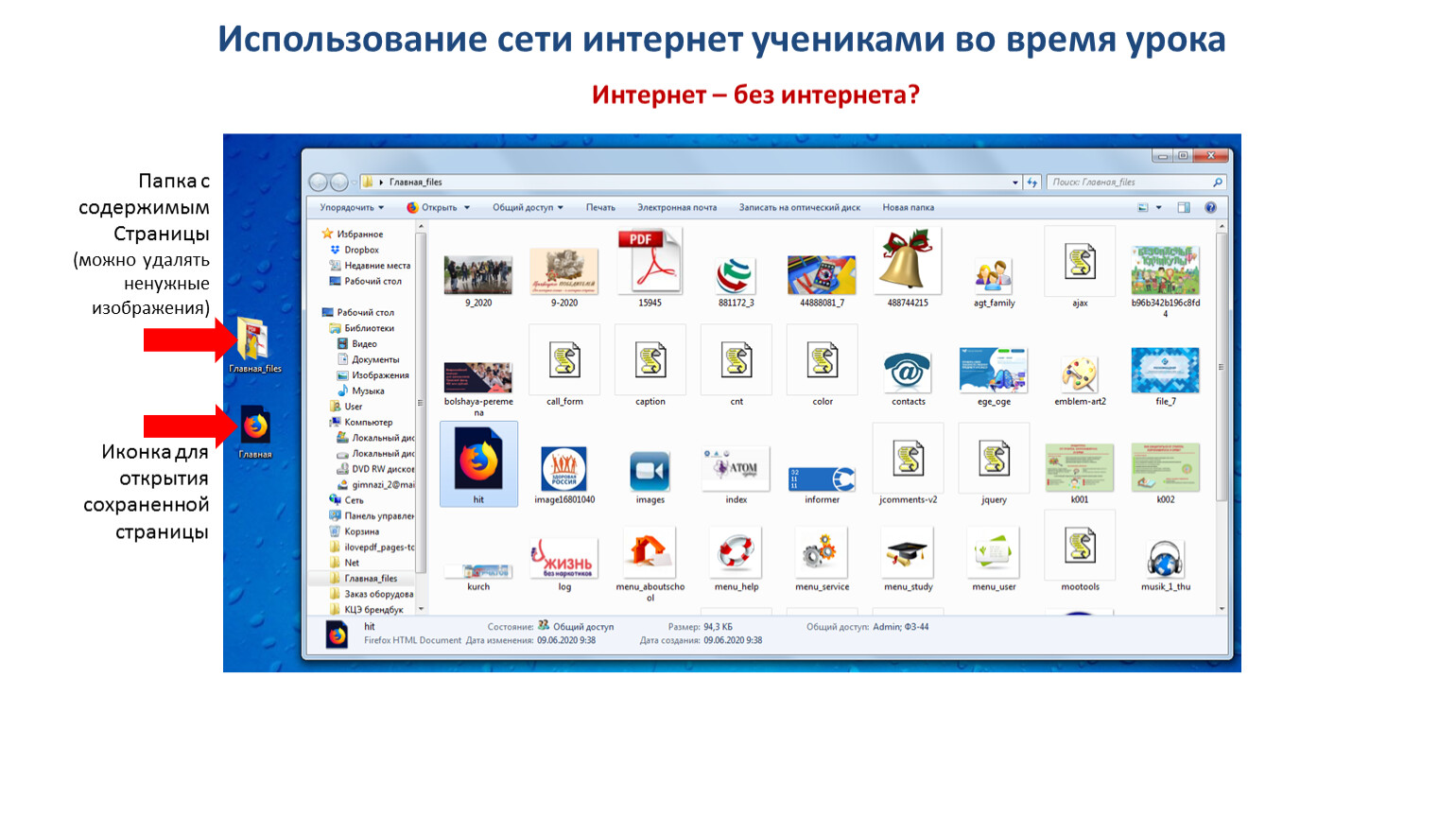Open the Главная Firefox shortcut on the desktop
The height and width of the screenshot is (817, 1456).
(254, 426)
